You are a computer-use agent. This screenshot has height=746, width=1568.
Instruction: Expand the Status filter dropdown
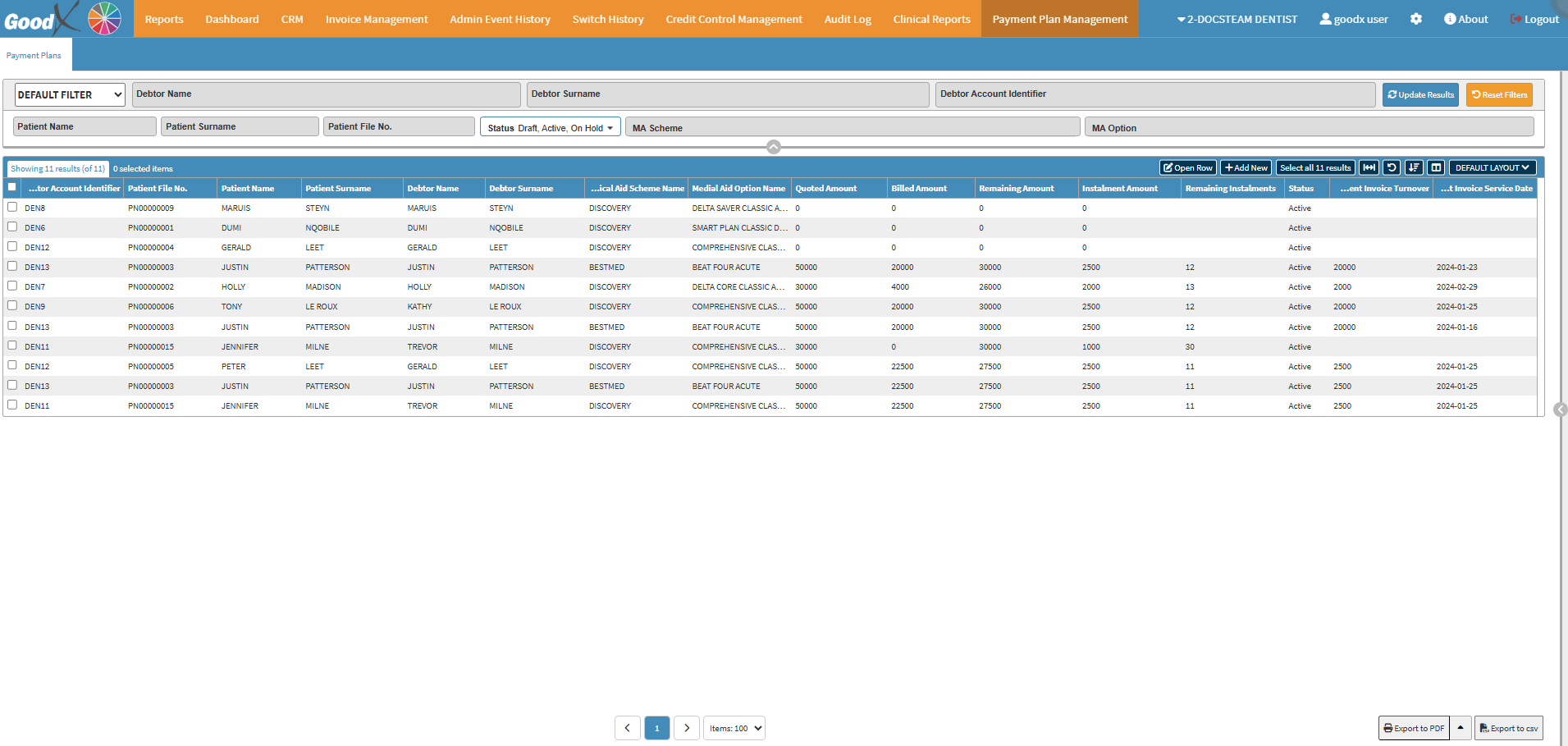pyautogui.click(x=550, y=128)
